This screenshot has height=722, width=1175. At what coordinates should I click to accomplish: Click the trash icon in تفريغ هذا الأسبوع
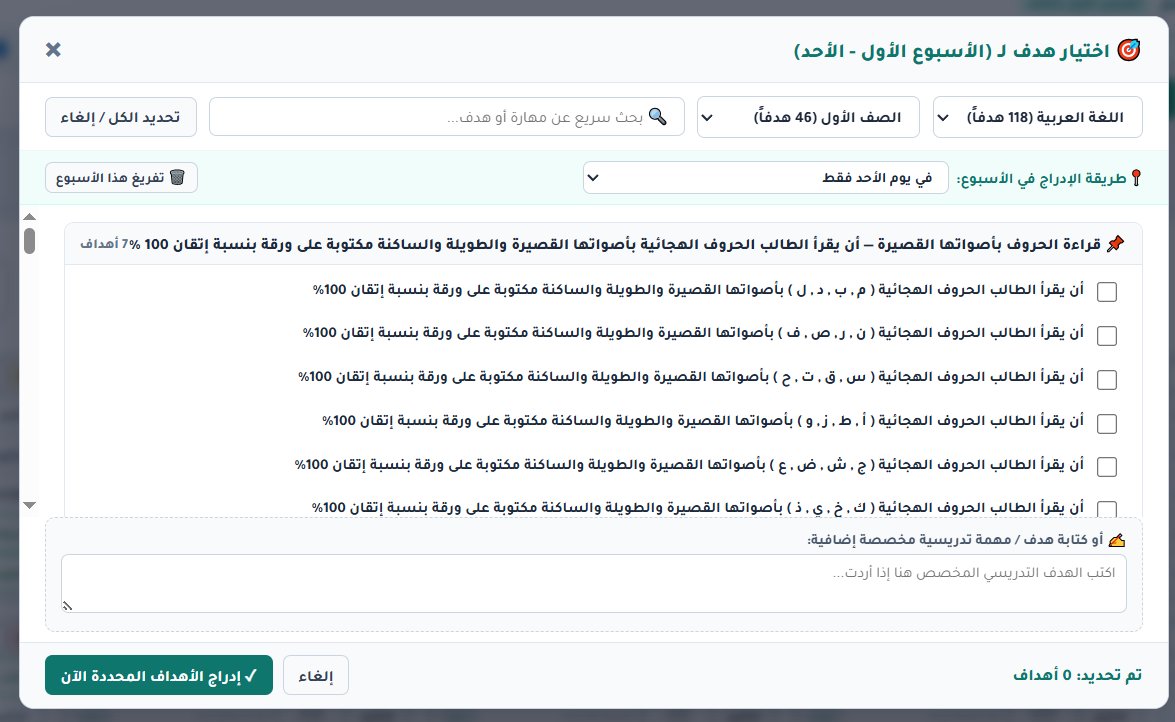(177, 178)
